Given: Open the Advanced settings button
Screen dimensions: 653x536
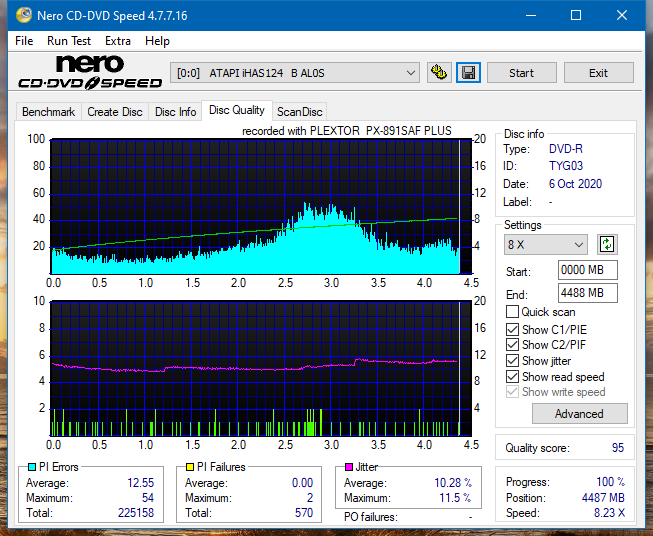Looking at the screenshot, I should click(579, 414).
